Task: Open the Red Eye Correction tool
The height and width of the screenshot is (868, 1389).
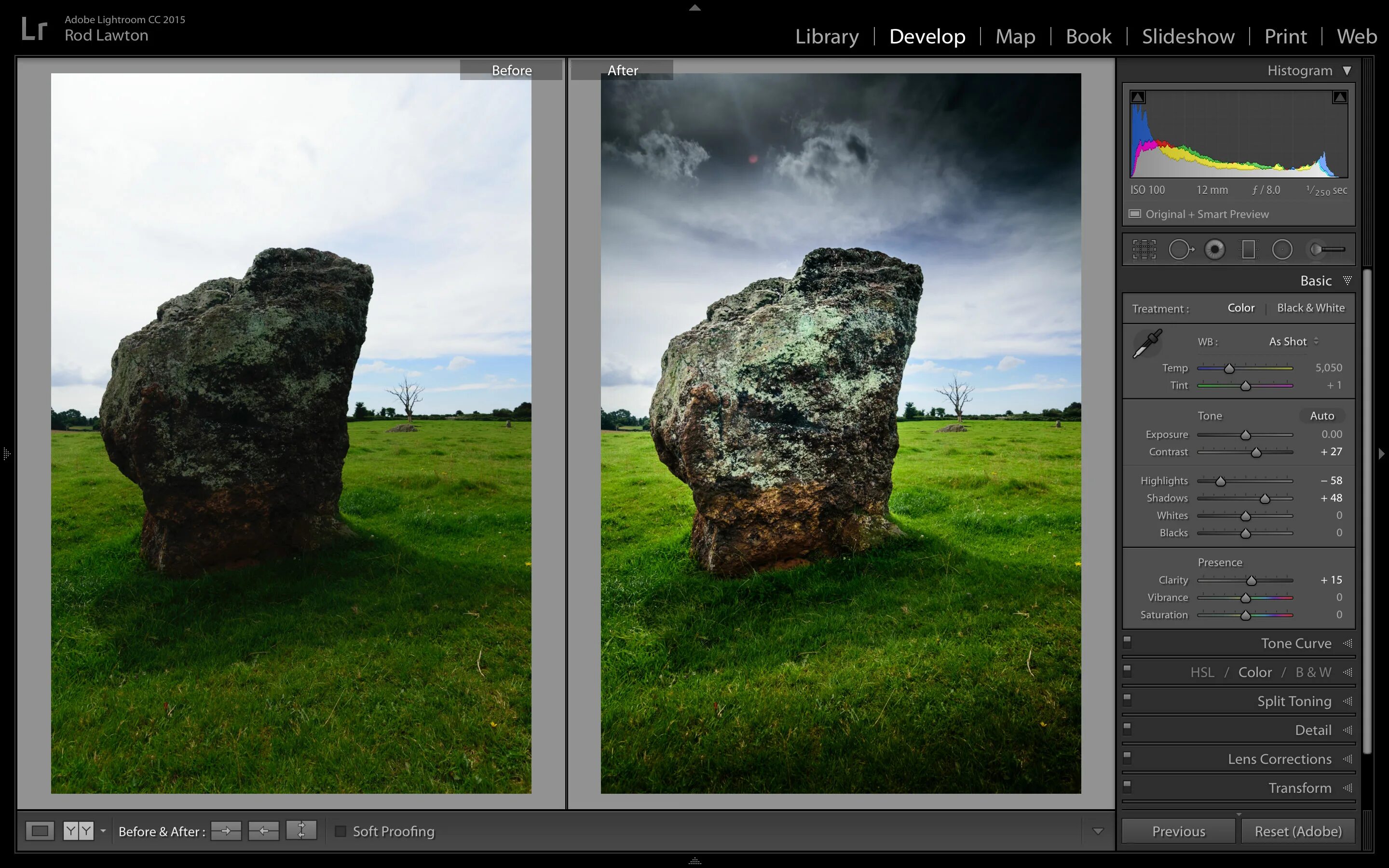Action: pos(1215,248)
